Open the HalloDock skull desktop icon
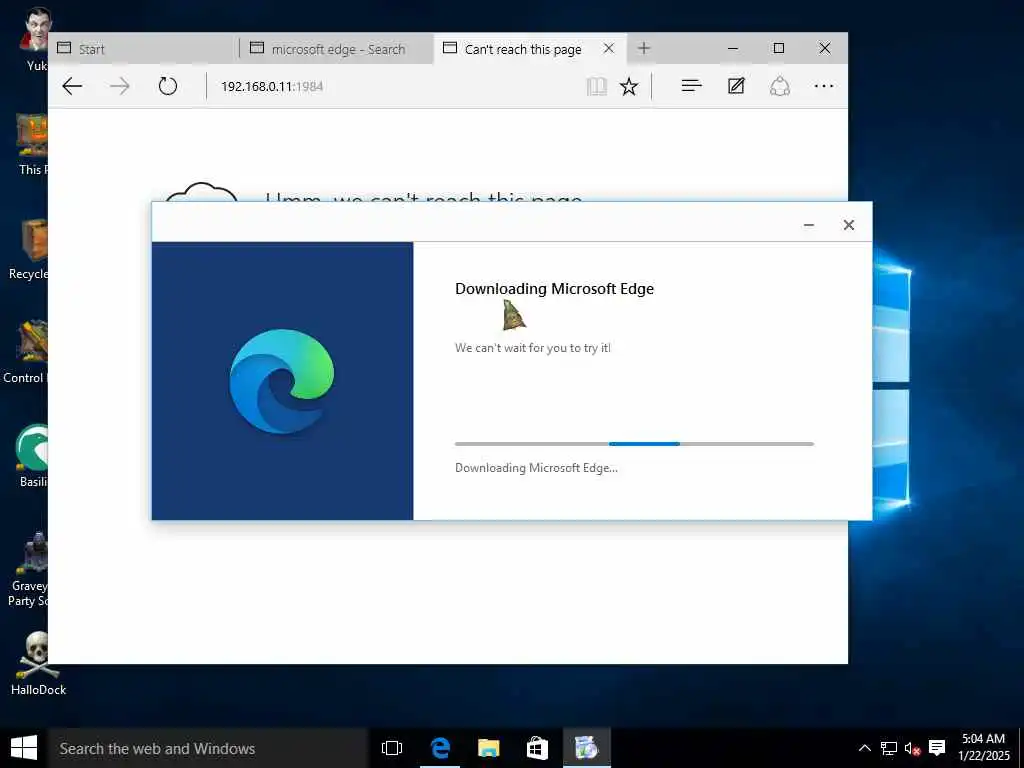 coord(38,663)
